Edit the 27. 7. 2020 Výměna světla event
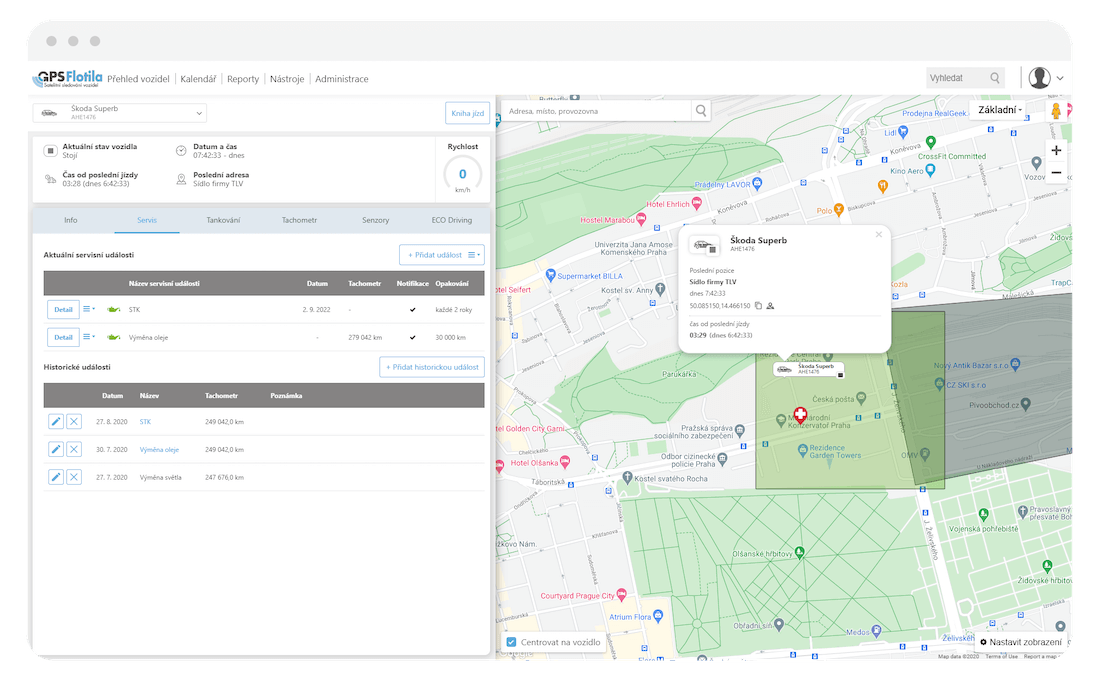1100x679 pixels. coord(55,477)
